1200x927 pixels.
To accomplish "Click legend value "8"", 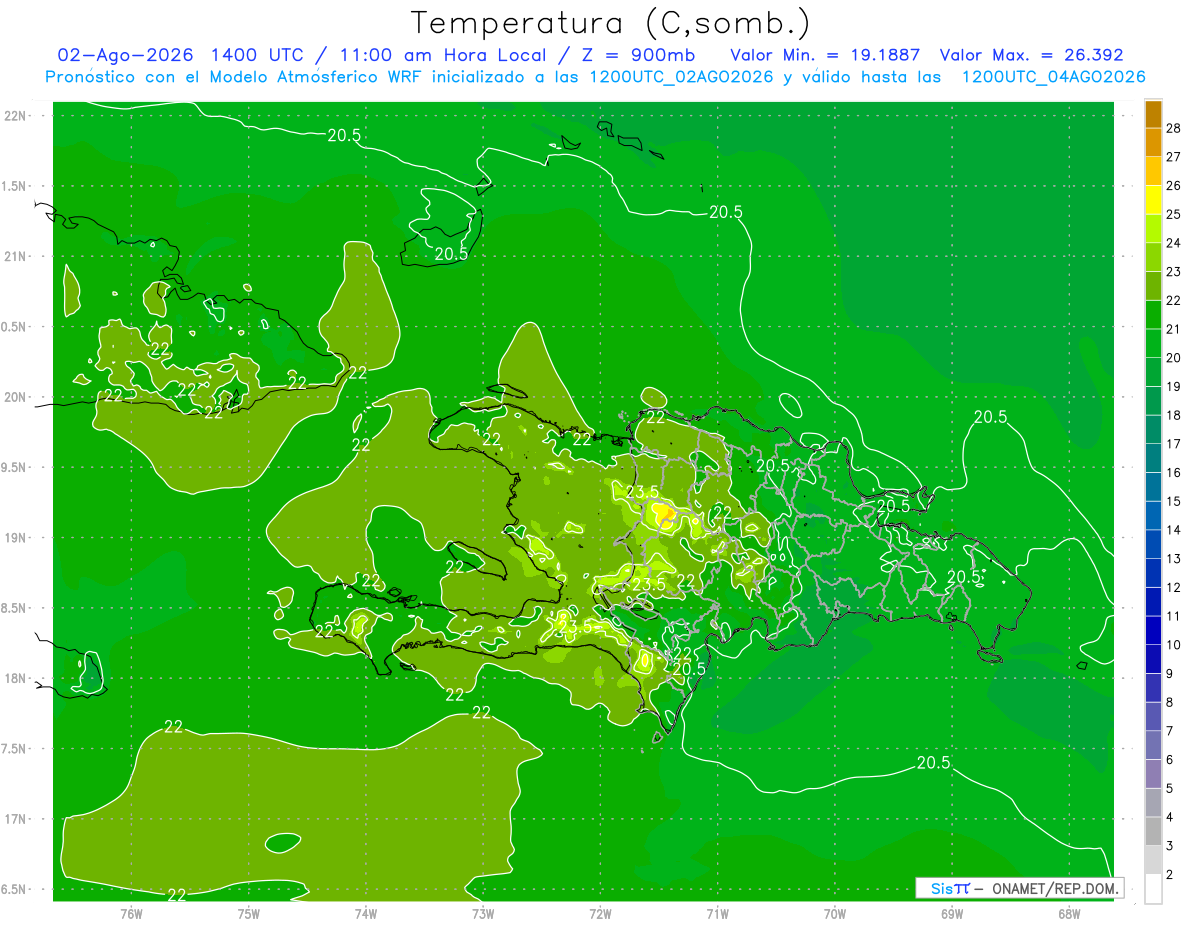I will pyautogui.click(x=1170, y=703).
